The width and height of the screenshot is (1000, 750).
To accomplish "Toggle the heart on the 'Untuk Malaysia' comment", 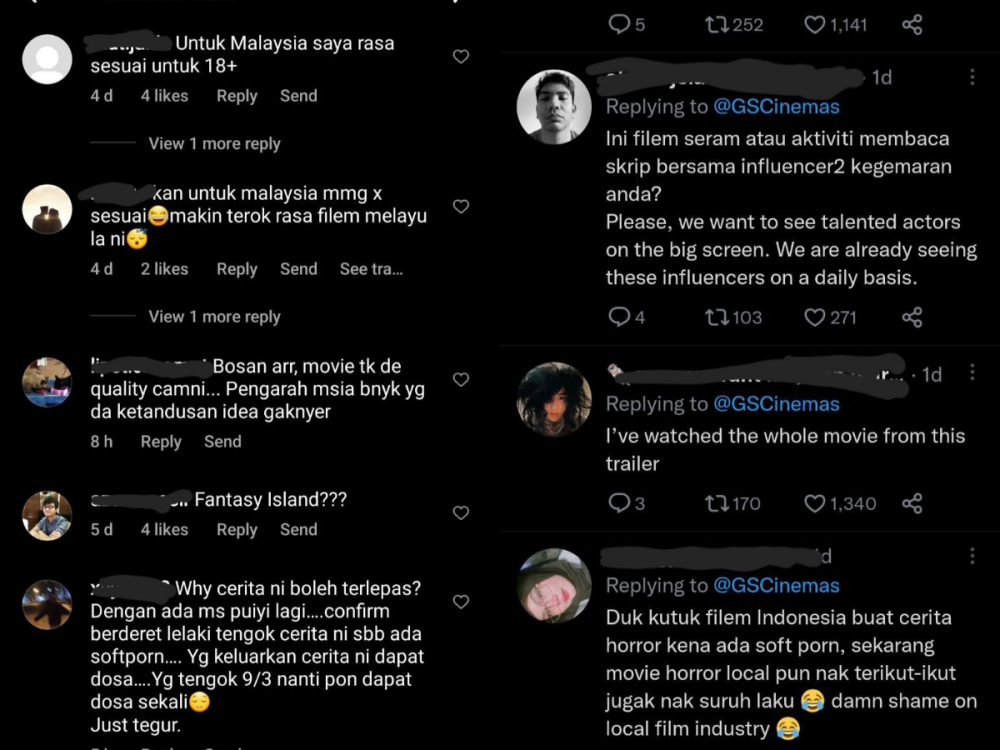I will point(461,57).
